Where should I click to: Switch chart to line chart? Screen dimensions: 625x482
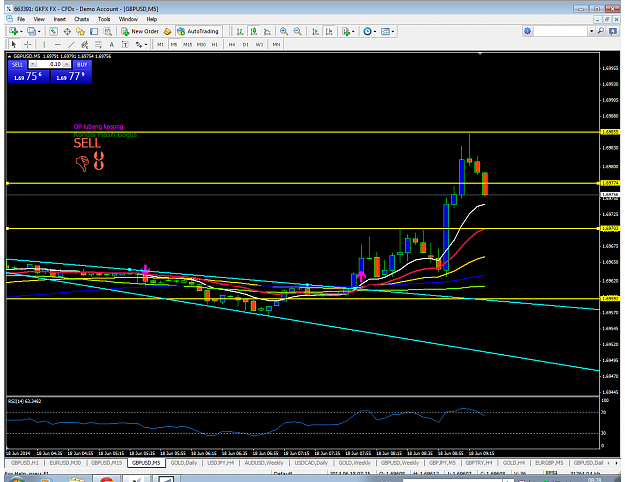coord(267,31)
